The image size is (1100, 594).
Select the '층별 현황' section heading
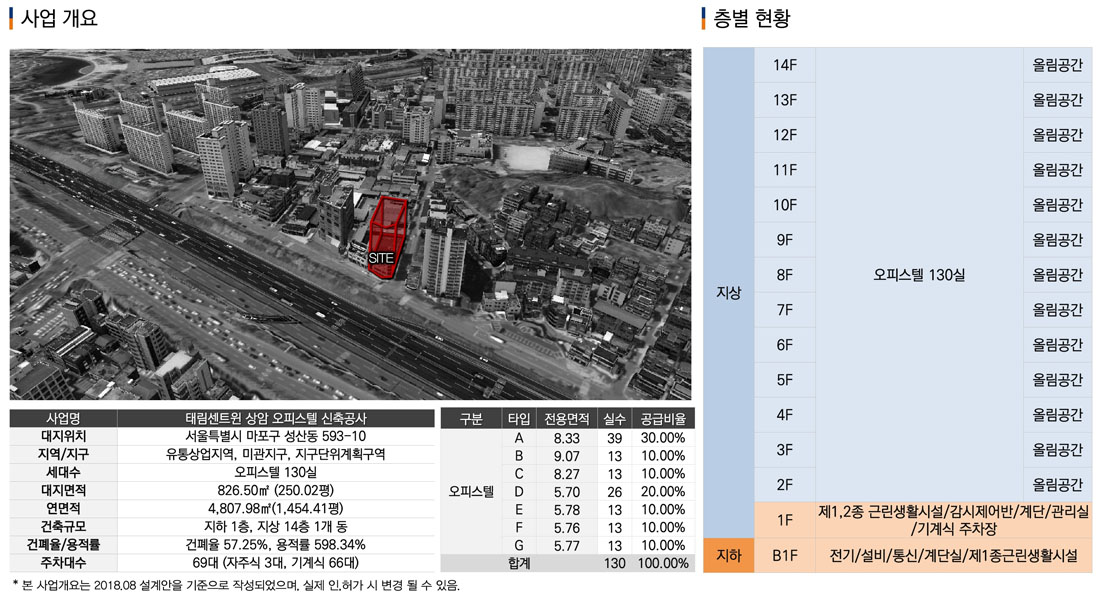tap(751, 18)
